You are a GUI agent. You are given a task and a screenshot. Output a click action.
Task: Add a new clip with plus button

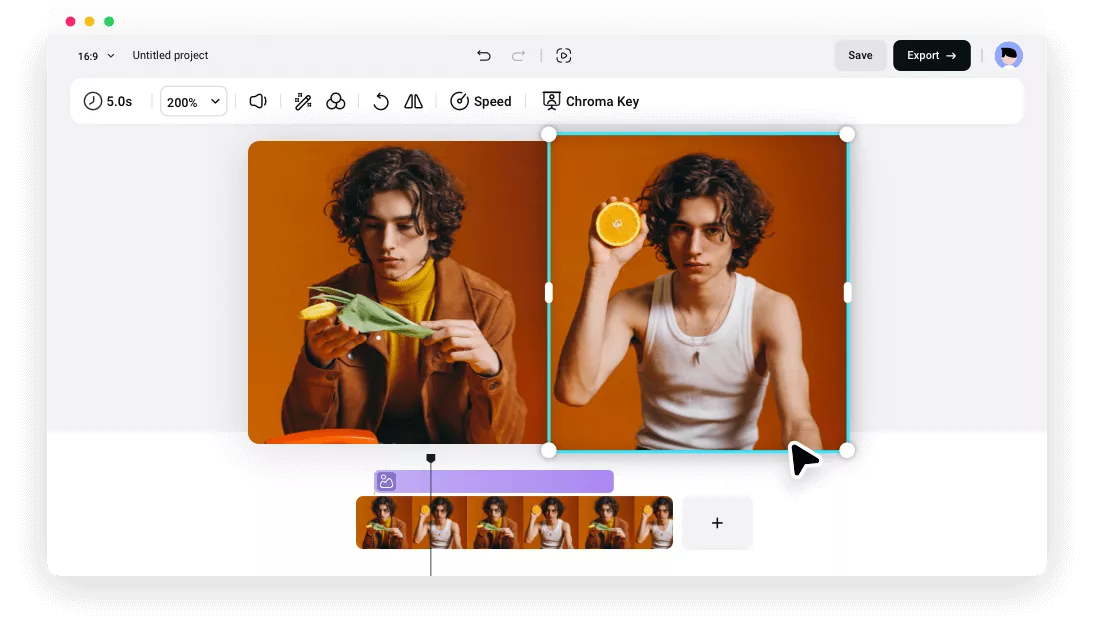coord(717,523)
